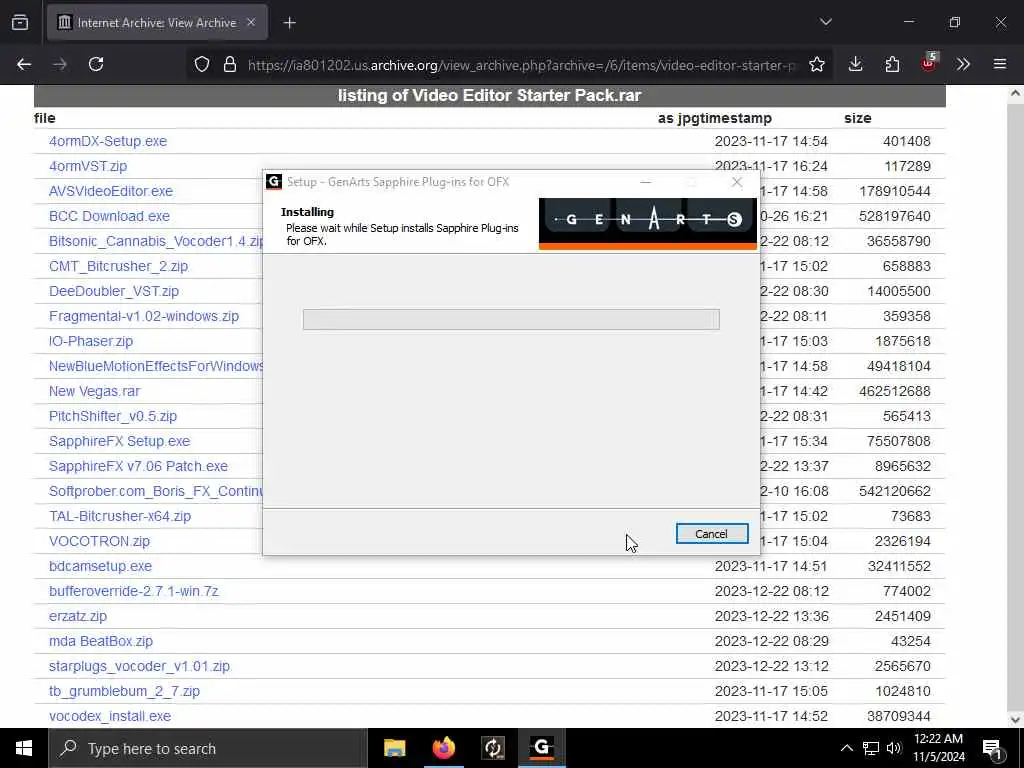This screenshot has height=768, width=1024.
Task: Click the GenArts setup title bar icon
Action: pos(274,182)
